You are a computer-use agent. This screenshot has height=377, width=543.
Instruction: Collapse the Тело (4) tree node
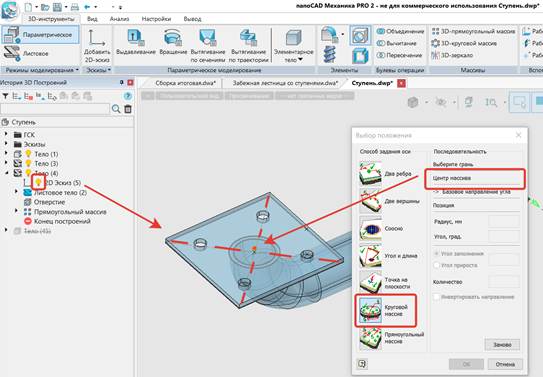coord(6,172)
